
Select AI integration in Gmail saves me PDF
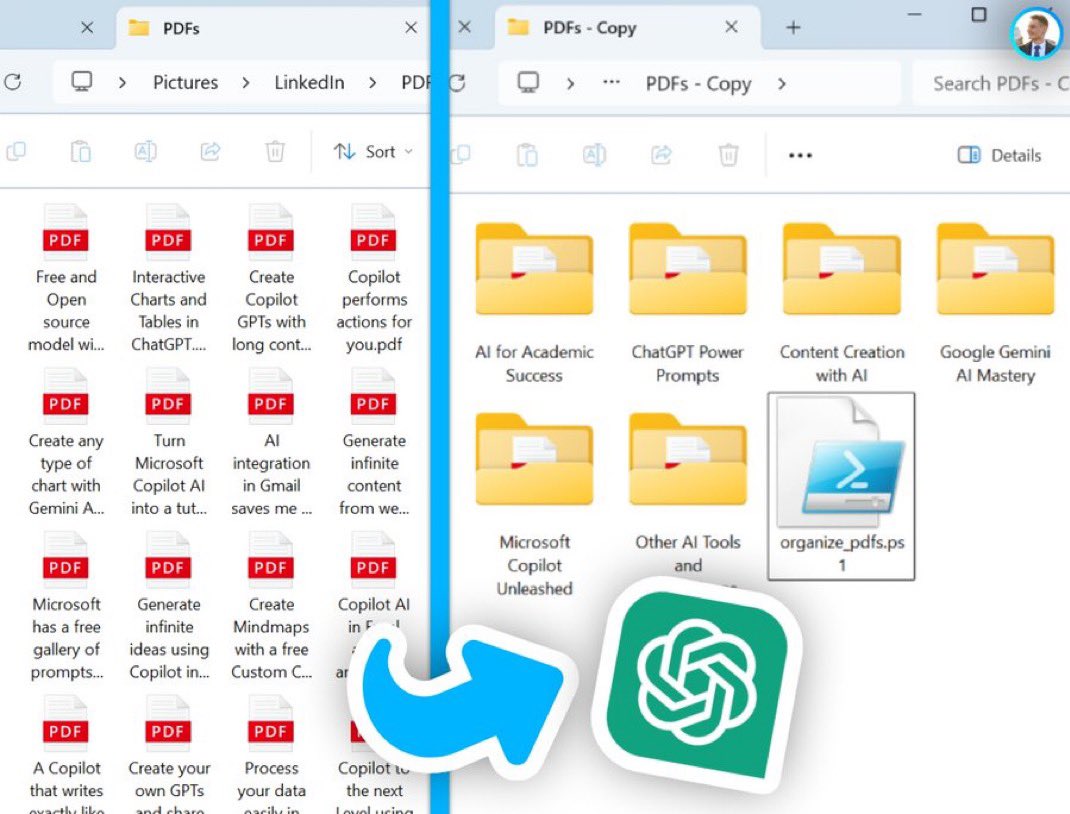[271, 442]
